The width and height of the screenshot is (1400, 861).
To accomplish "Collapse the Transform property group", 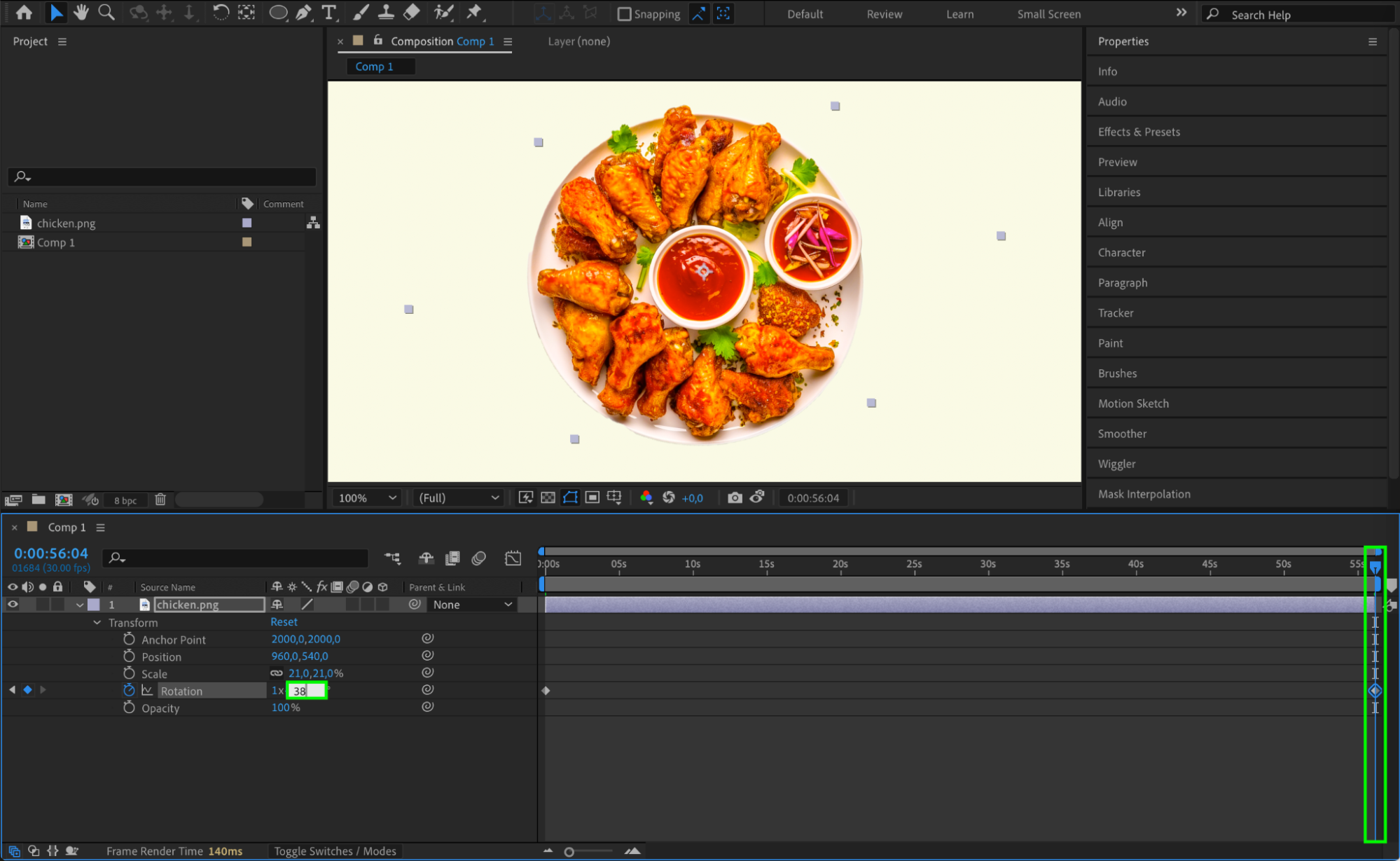I will pyautogui.click(x=97, y=622).
